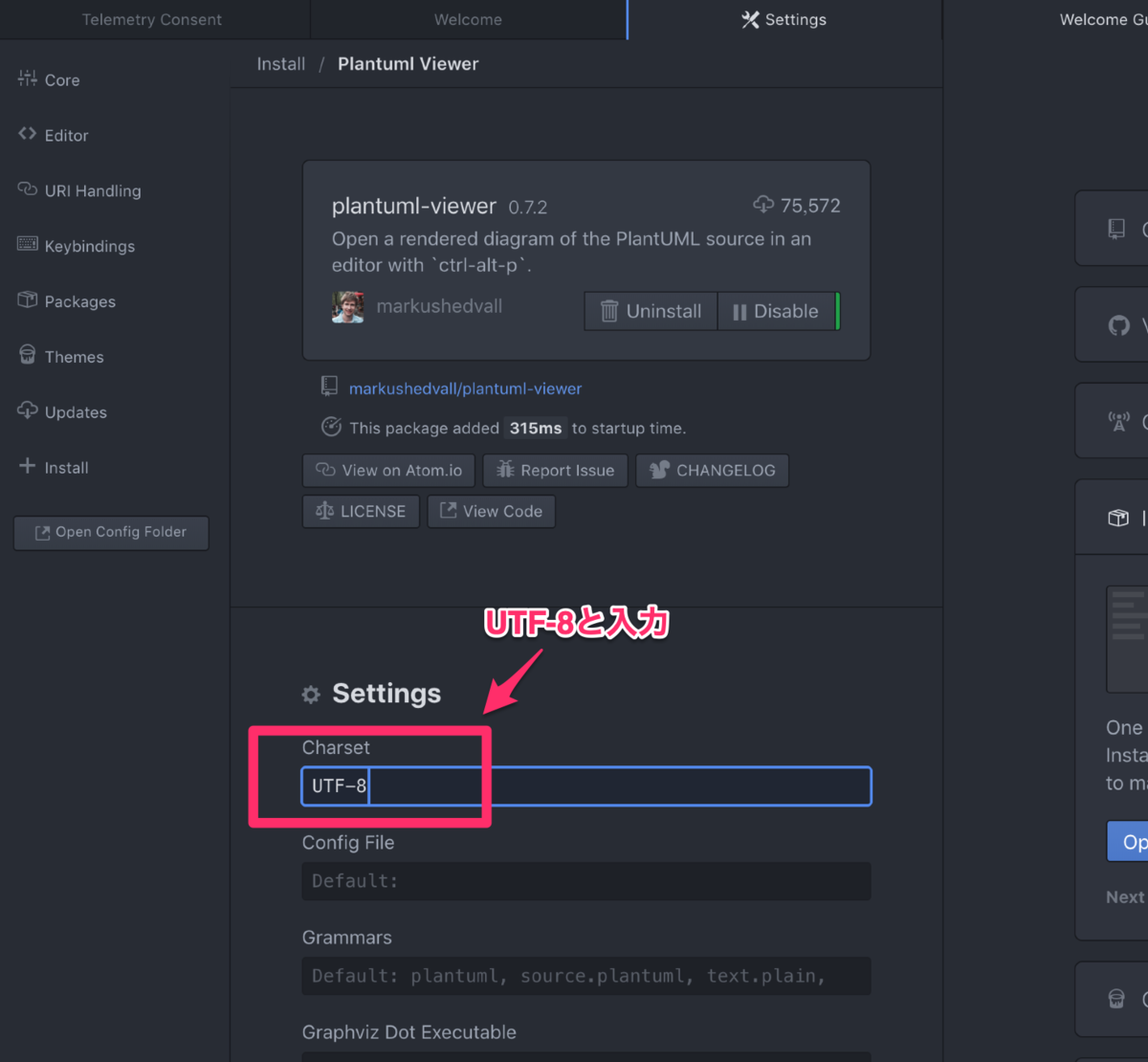Click the plus icon beside Install
Screen dimensions: 1148x1062
click(27, 466)
